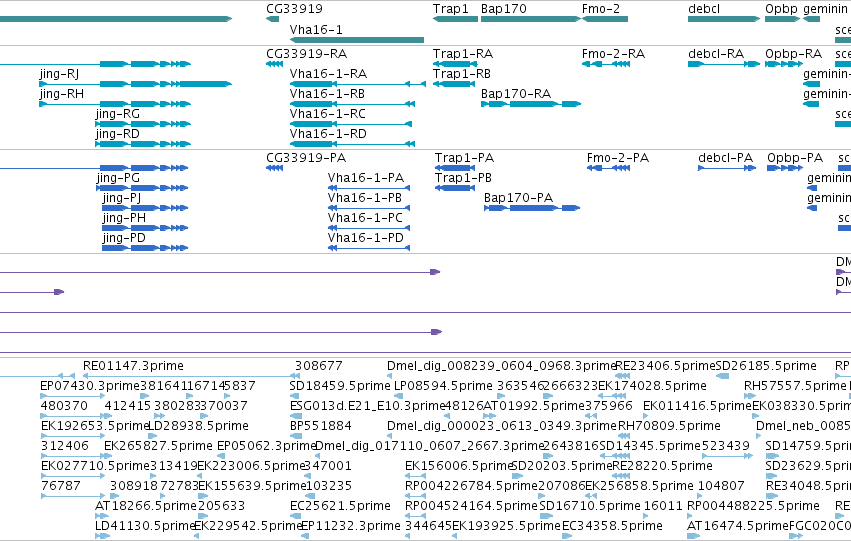Select the Vha16-1-RA transcript label
851x541 pixels.
328,74
